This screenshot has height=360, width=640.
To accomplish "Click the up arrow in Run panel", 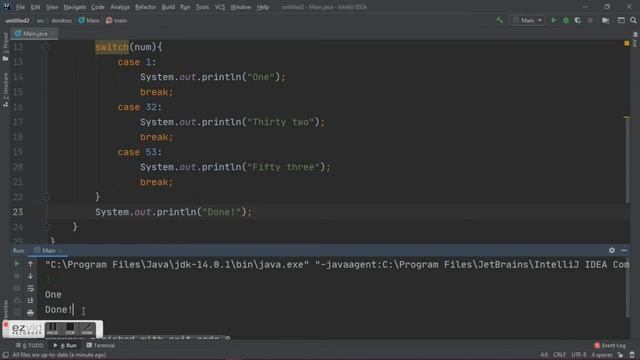I will tap(30, 264).
